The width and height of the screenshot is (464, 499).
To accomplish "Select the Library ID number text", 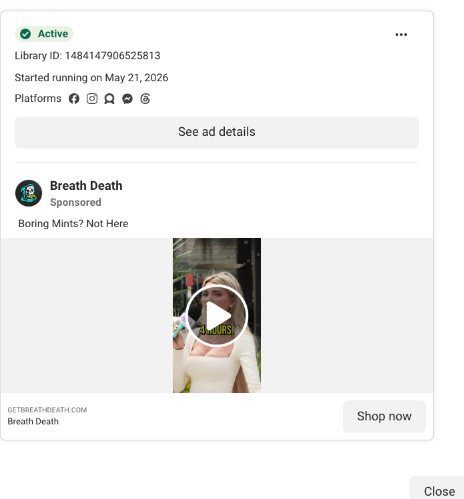I will (113, 55).
